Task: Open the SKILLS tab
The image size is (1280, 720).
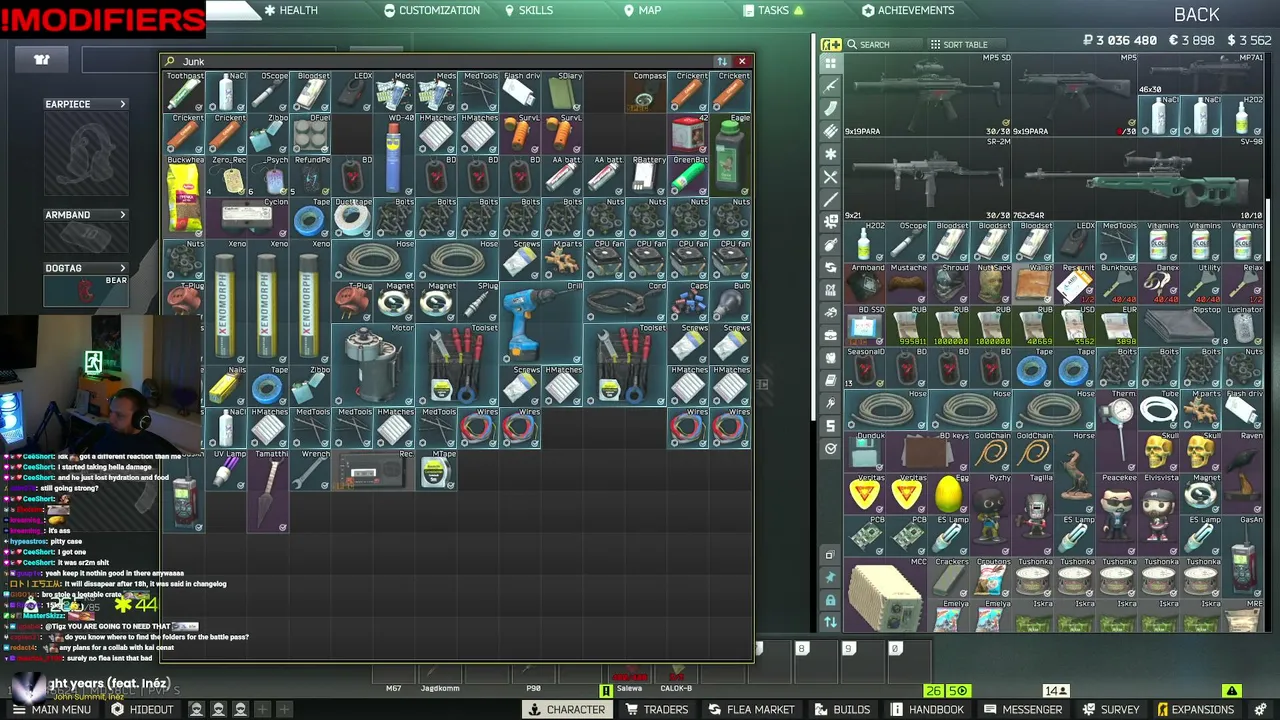Action: coord(528,10)
